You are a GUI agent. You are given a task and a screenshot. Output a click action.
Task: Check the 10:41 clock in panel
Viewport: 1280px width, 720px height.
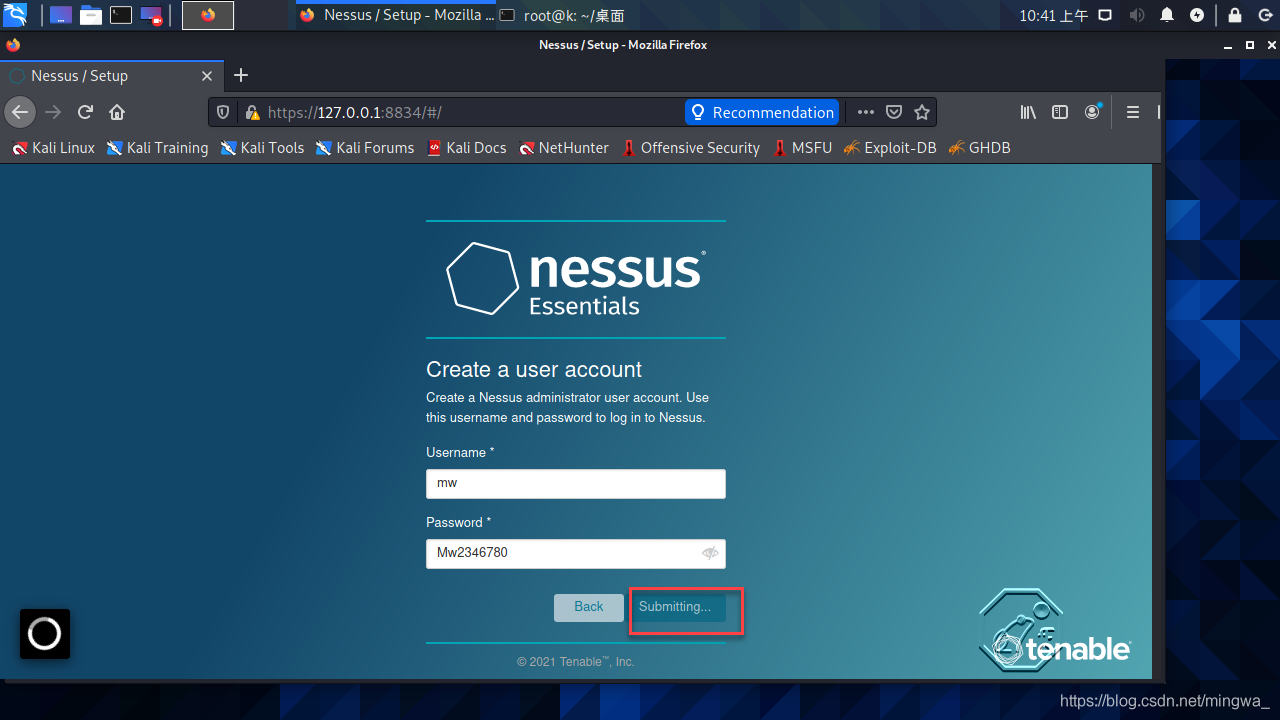pyautogui.click(x=1054, y=15)
